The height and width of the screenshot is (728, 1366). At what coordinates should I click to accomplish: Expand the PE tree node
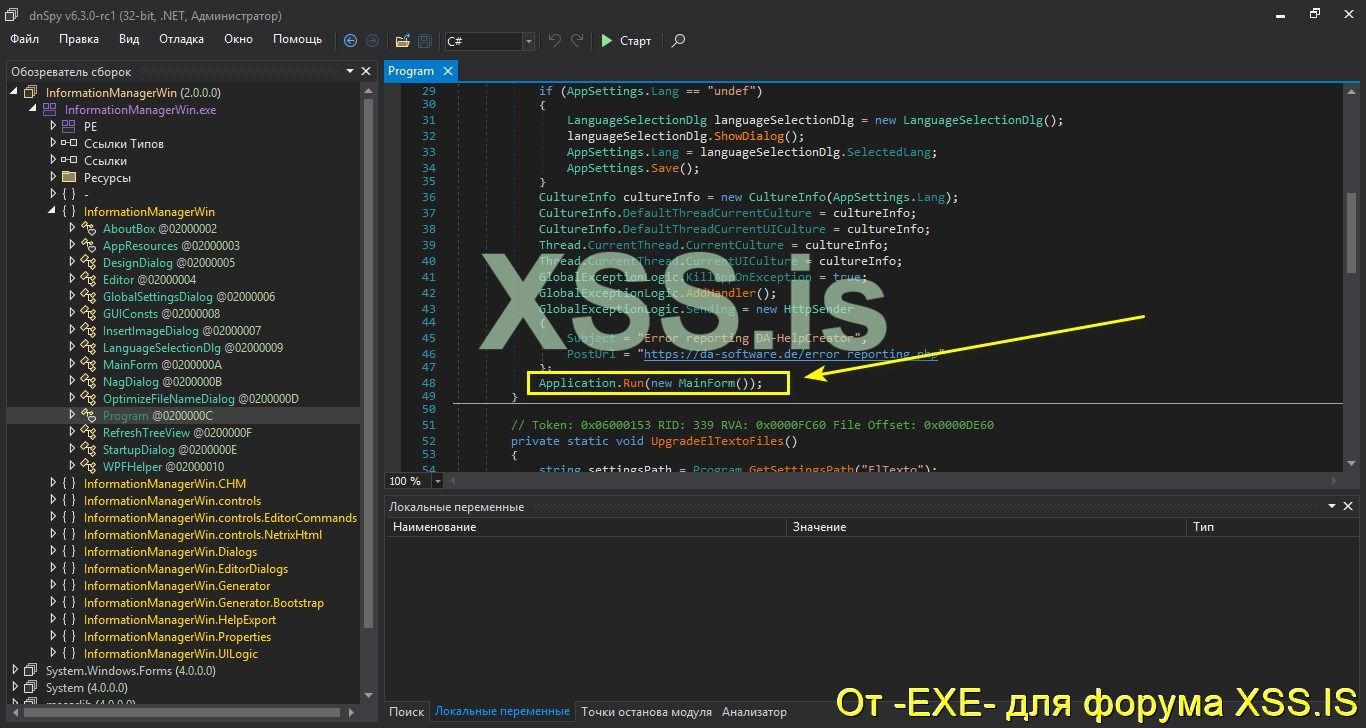52,126
